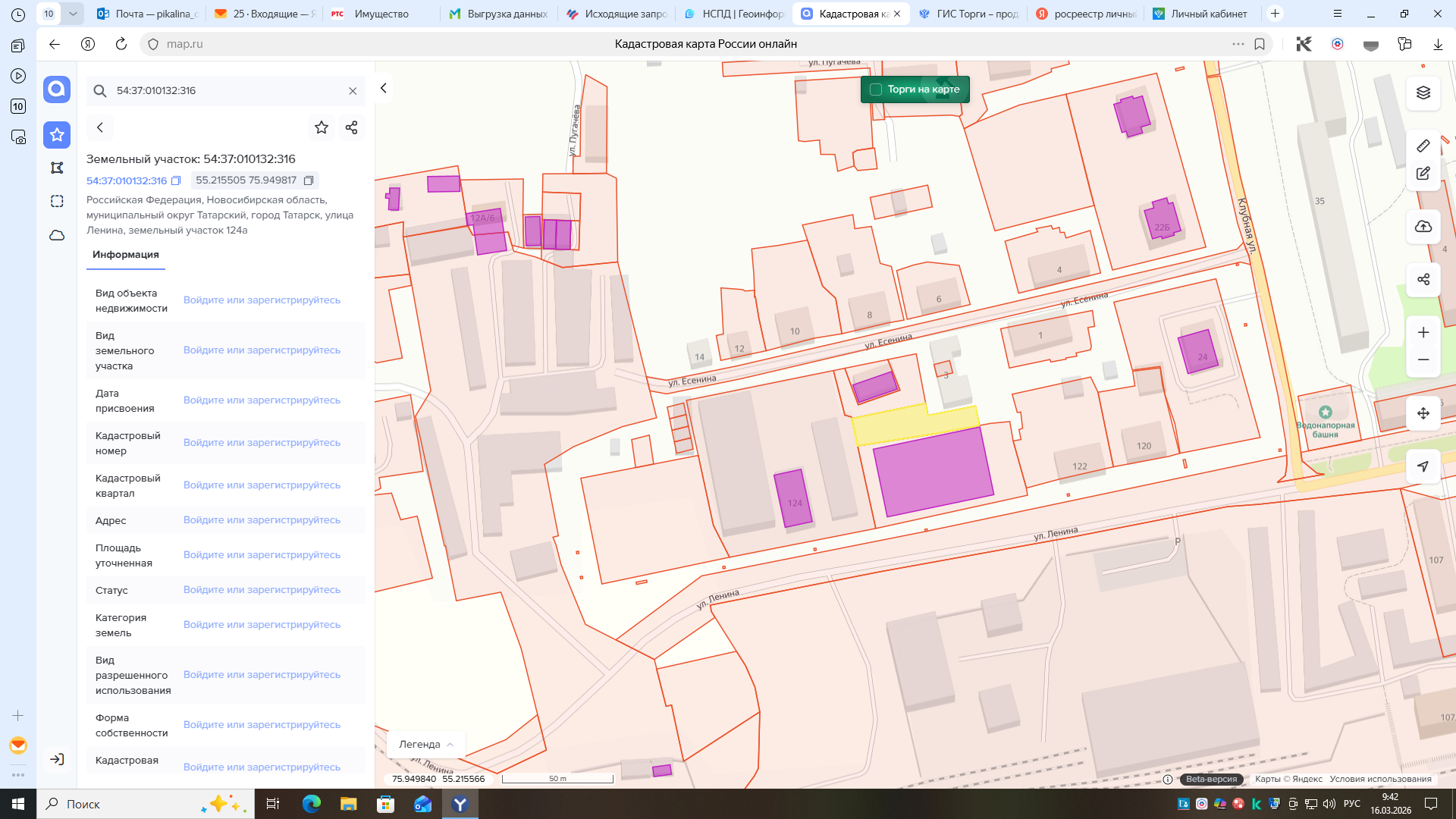Open the polygon drawing tool in the sidebar
This screenshot has height=819, width=1456.
pyautogui.click(x=57, y=168)
